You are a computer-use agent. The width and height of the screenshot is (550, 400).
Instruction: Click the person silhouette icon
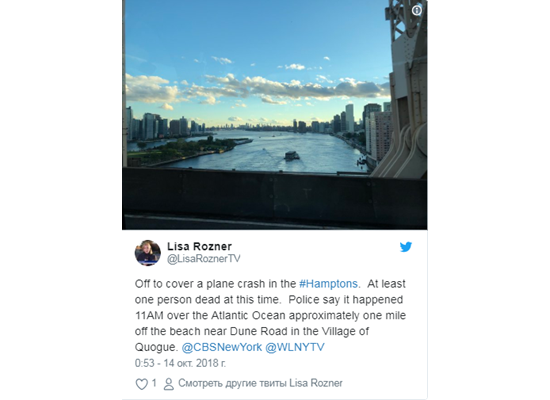pyautogui.click(x=168, y=384)
